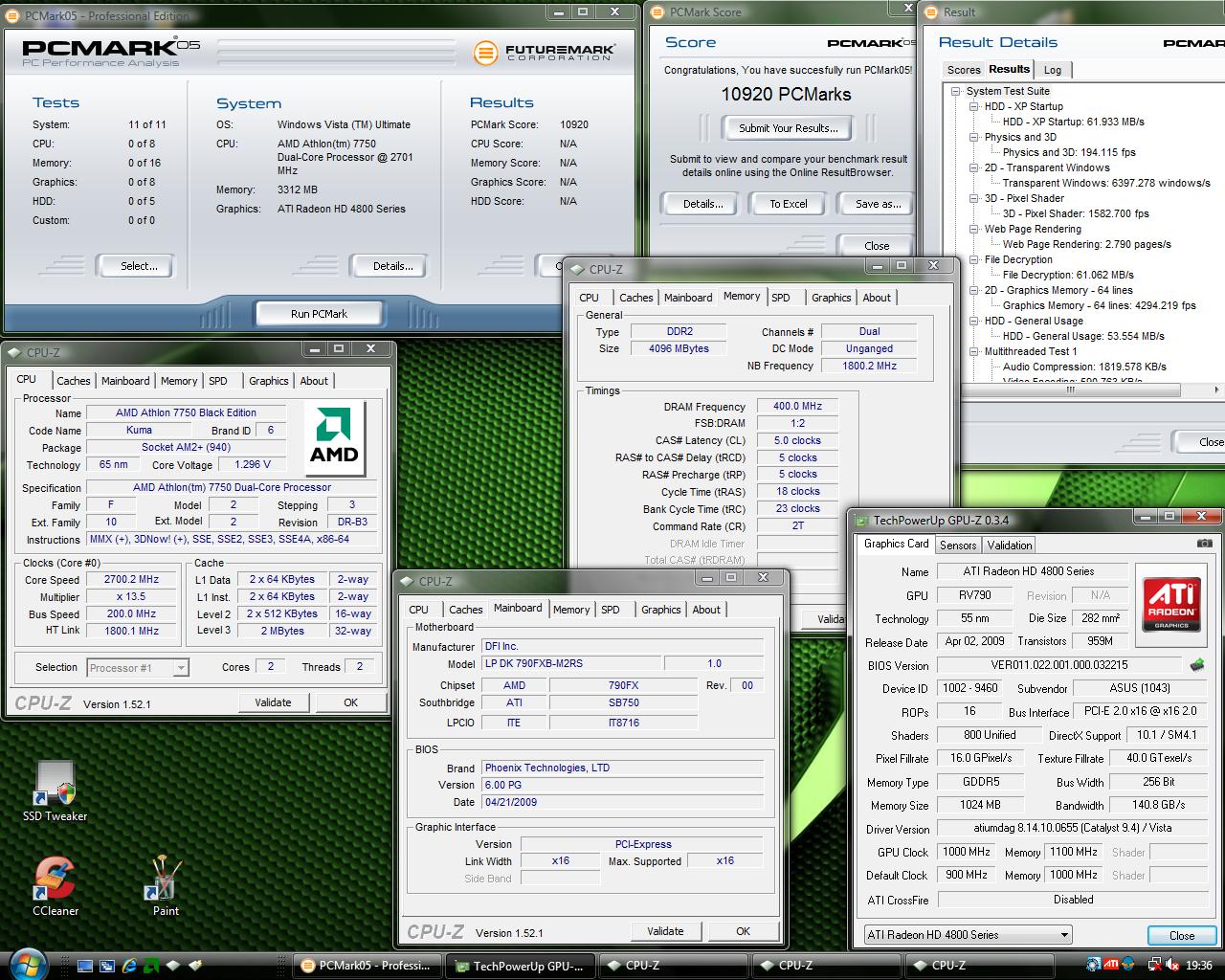Viewport: 1225px width, 980px height.
Task: Click the Windows Start orb
Action: [x=26, y=965]
